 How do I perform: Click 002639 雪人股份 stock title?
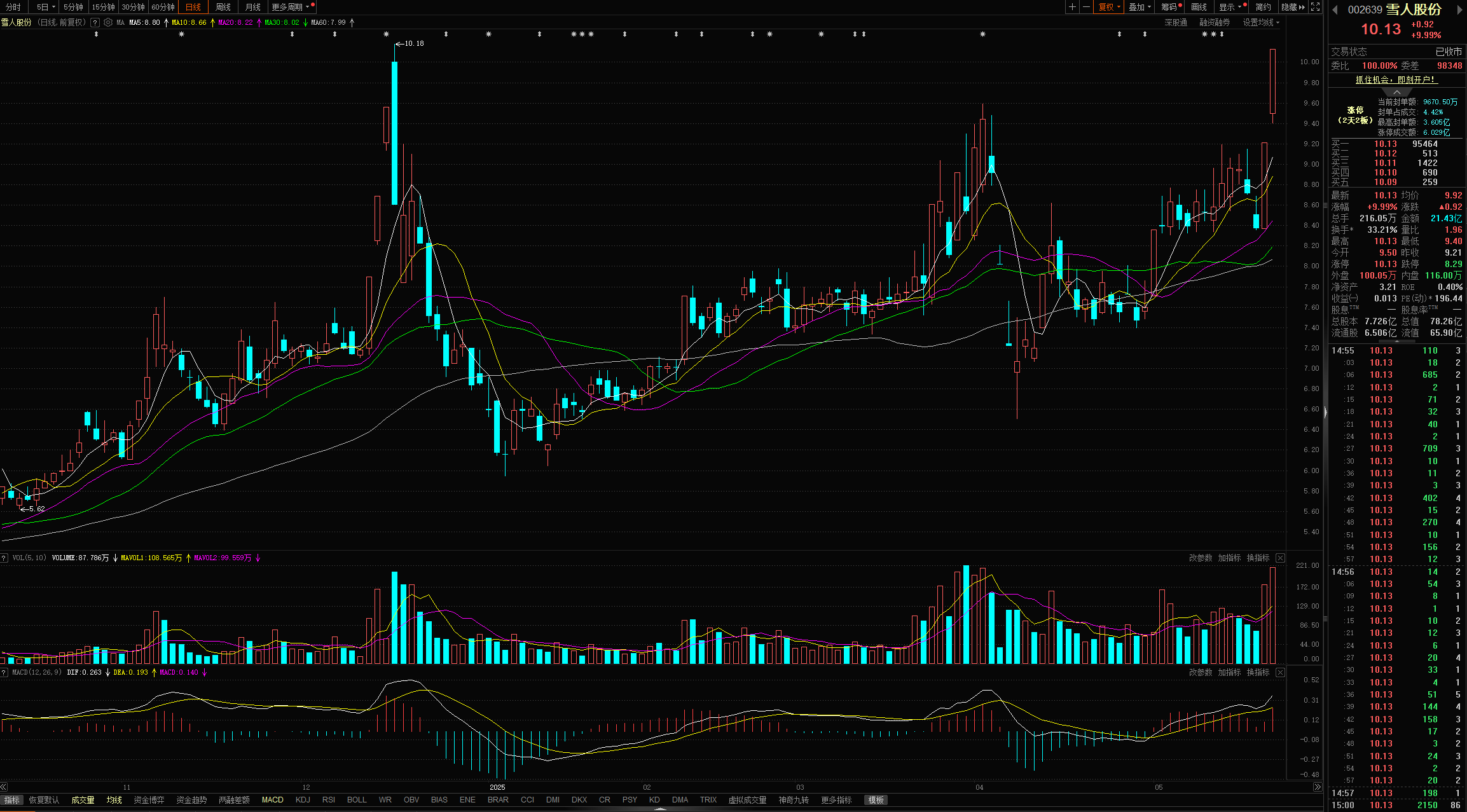1394,10
